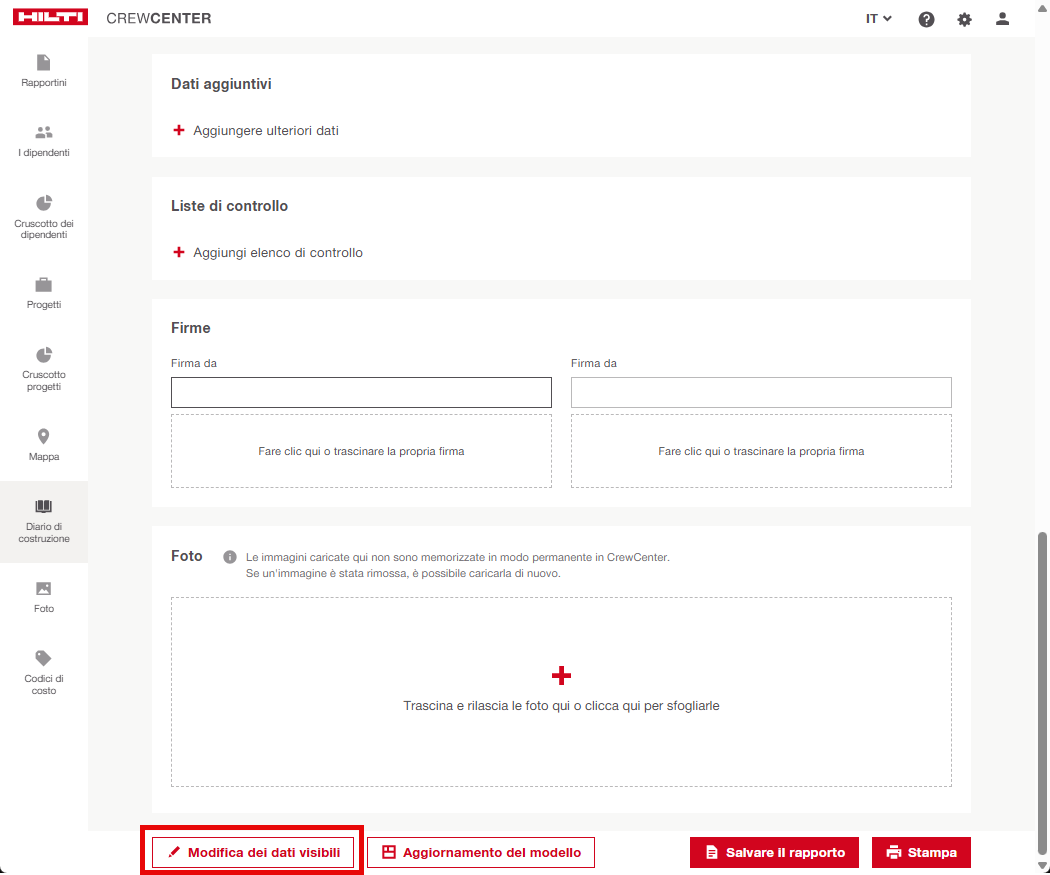Open the Rapportini sidebar icon
This screenshot has width=1050, height=875.
click(43, 63)
